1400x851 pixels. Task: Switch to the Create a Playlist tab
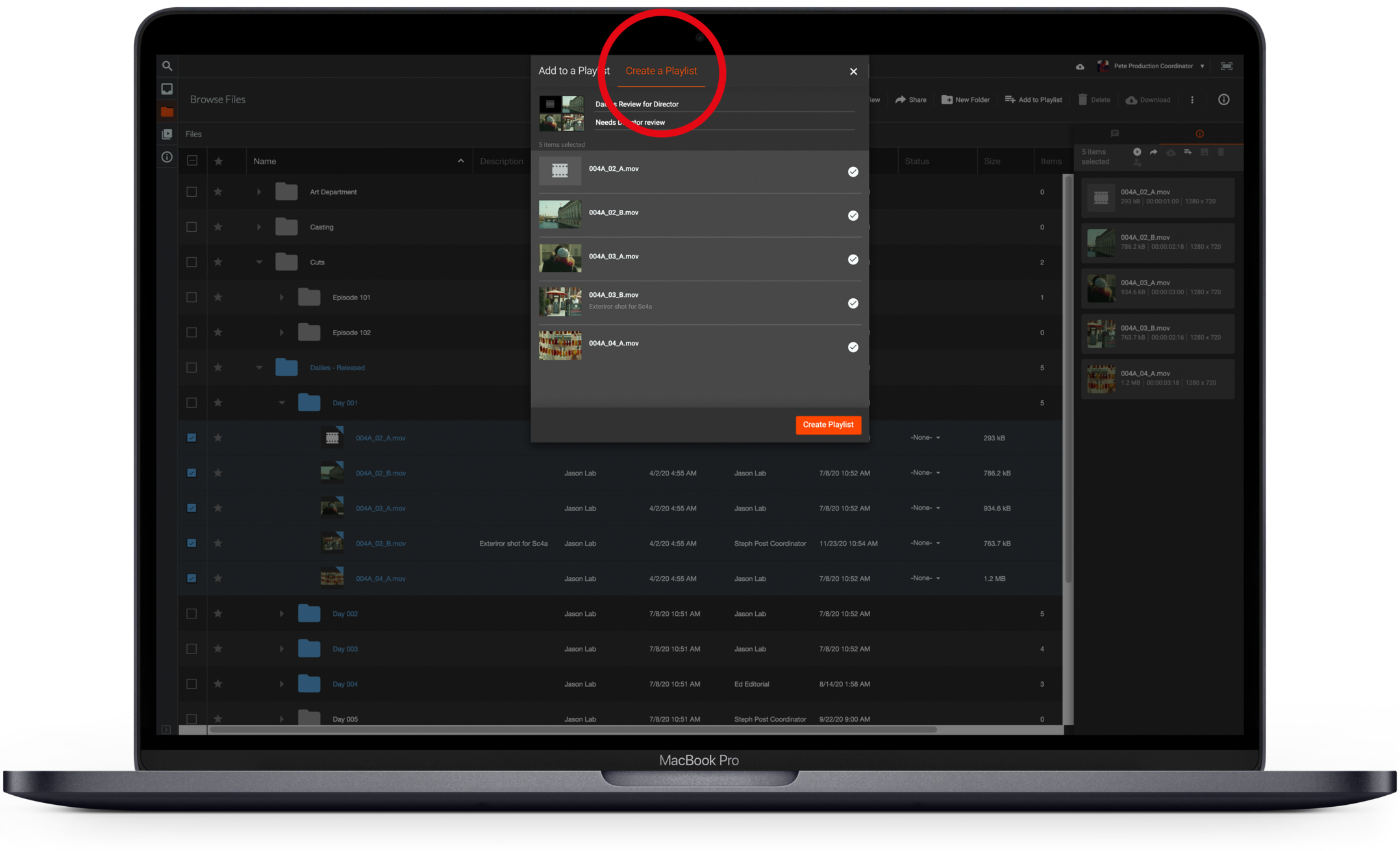tap(660, 71)
